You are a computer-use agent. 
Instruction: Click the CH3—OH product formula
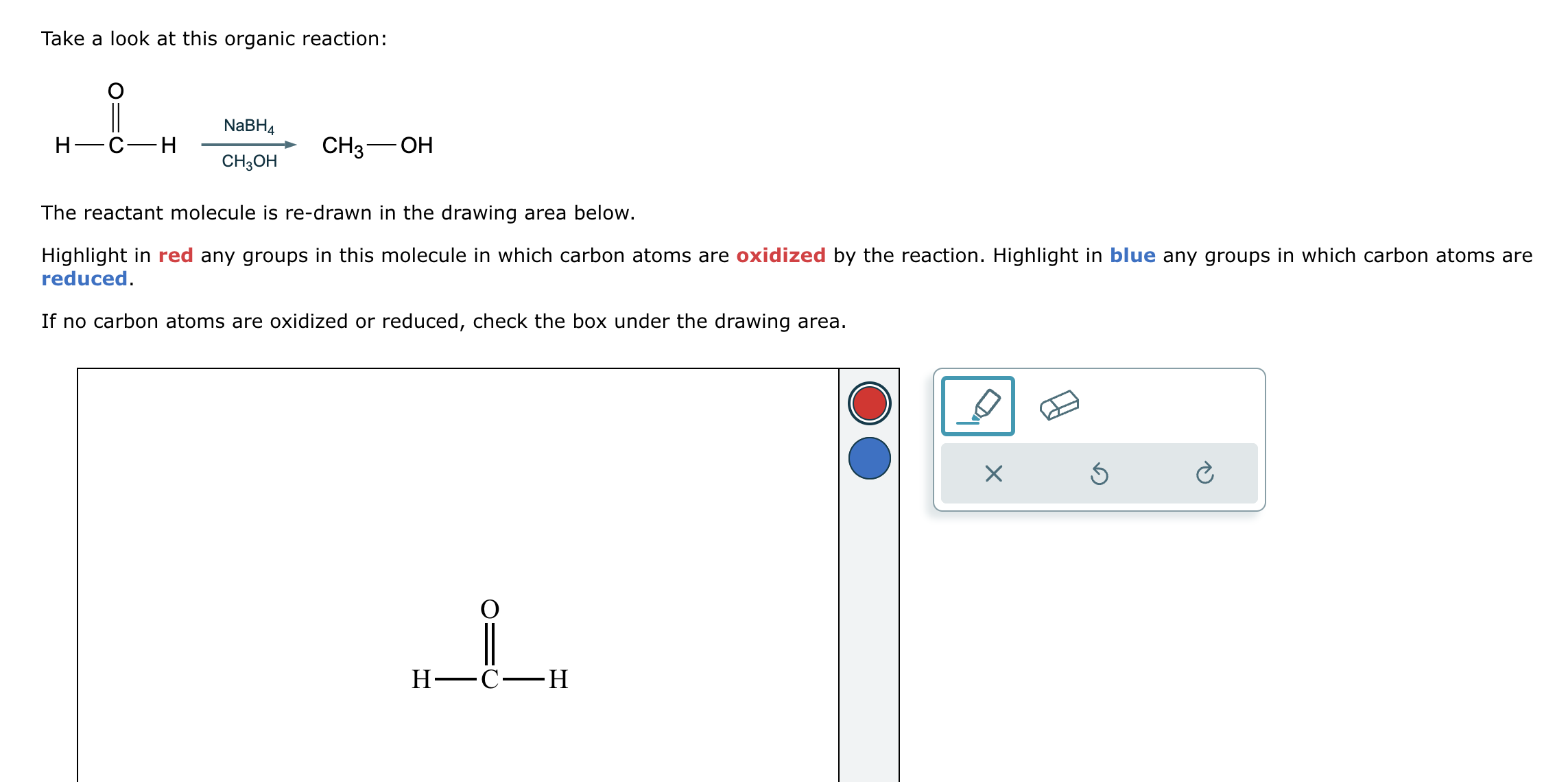pos(376,145)
